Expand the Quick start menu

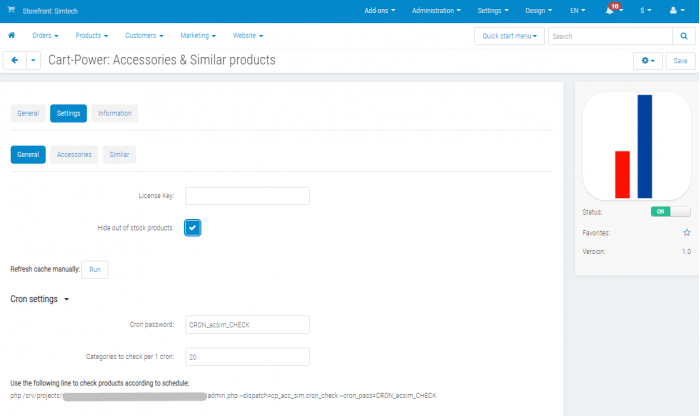tap(509, 36)
